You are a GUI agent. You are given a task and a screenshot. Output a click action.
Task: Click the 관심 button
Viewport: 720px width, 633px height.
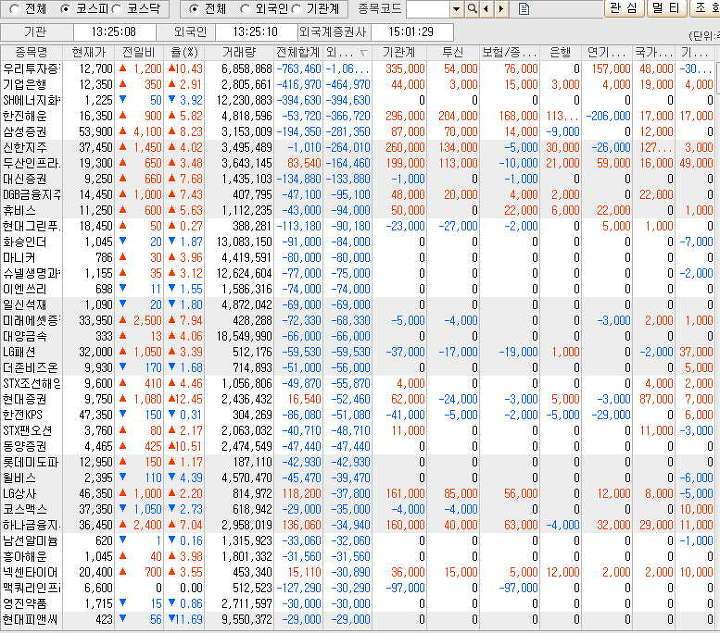coord(624,8)
